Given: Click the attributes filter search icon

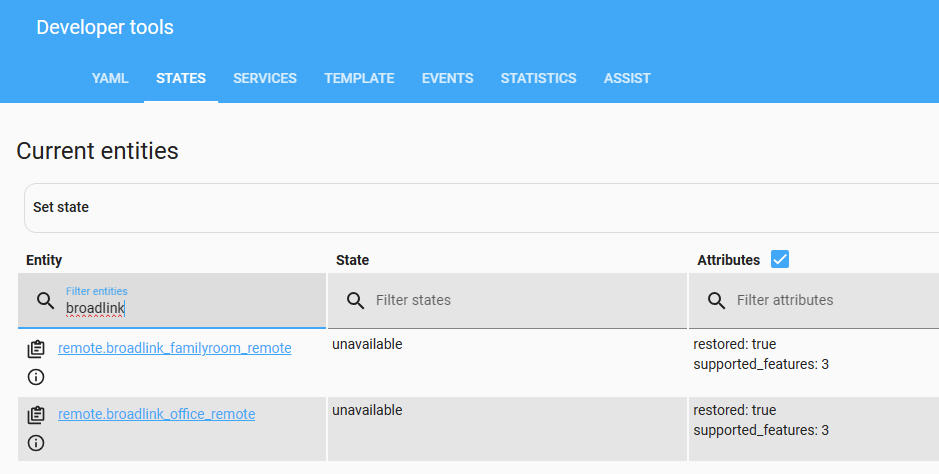Looking at the screenshot, I should coord(716,300).
